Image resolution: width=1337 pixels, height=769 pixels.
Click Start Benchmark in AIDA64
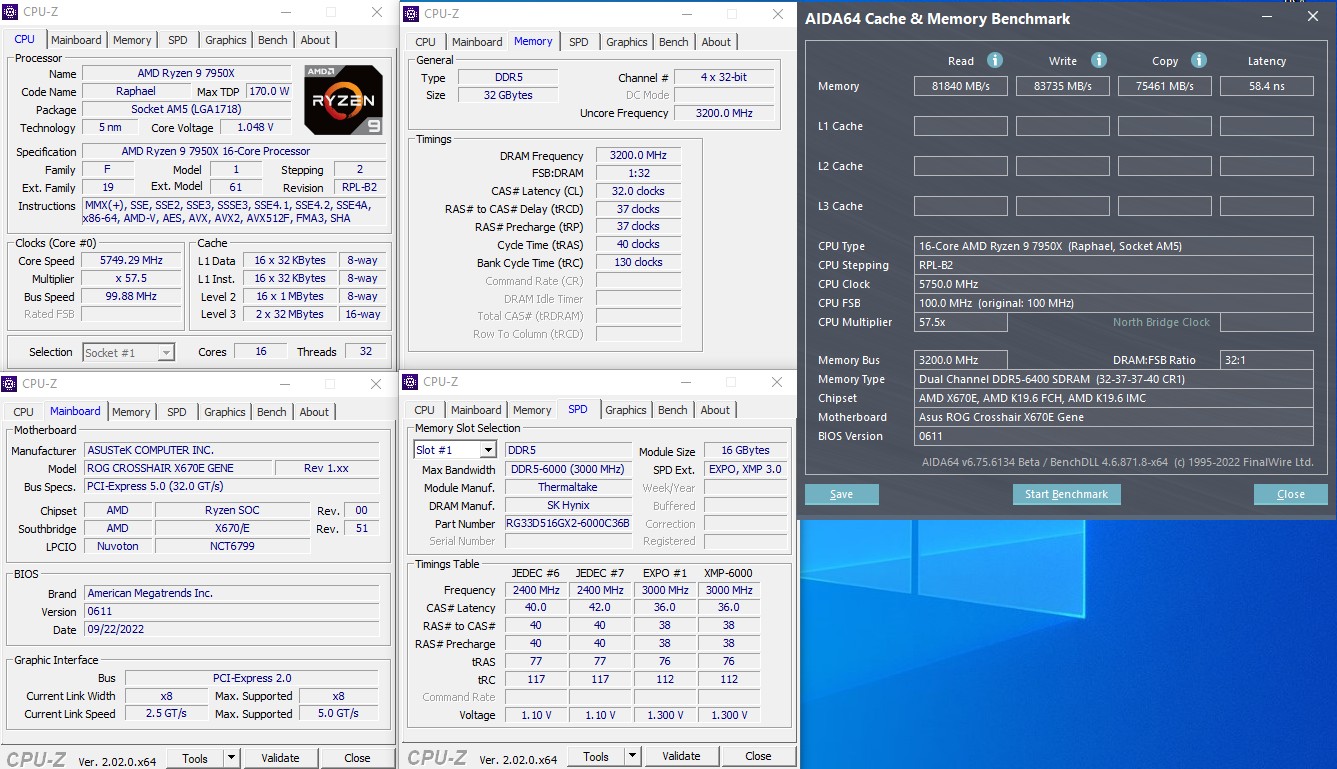1067,494
